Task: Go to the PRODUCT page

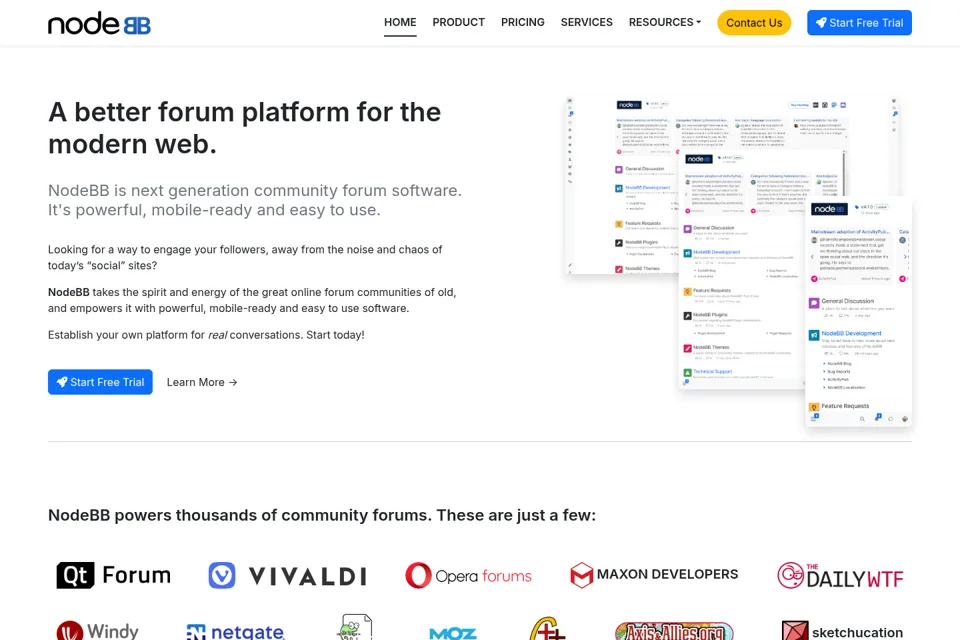Action: [459, 22]
